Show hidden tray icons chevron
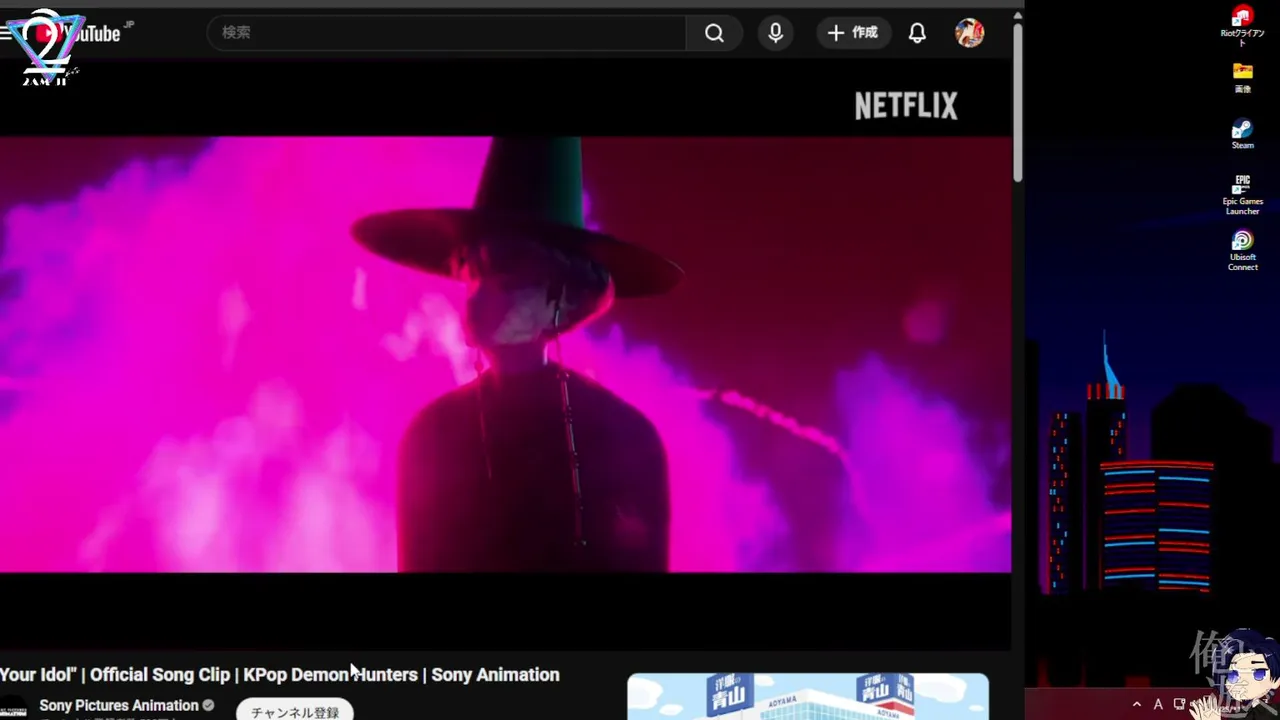 point(1136,705)
